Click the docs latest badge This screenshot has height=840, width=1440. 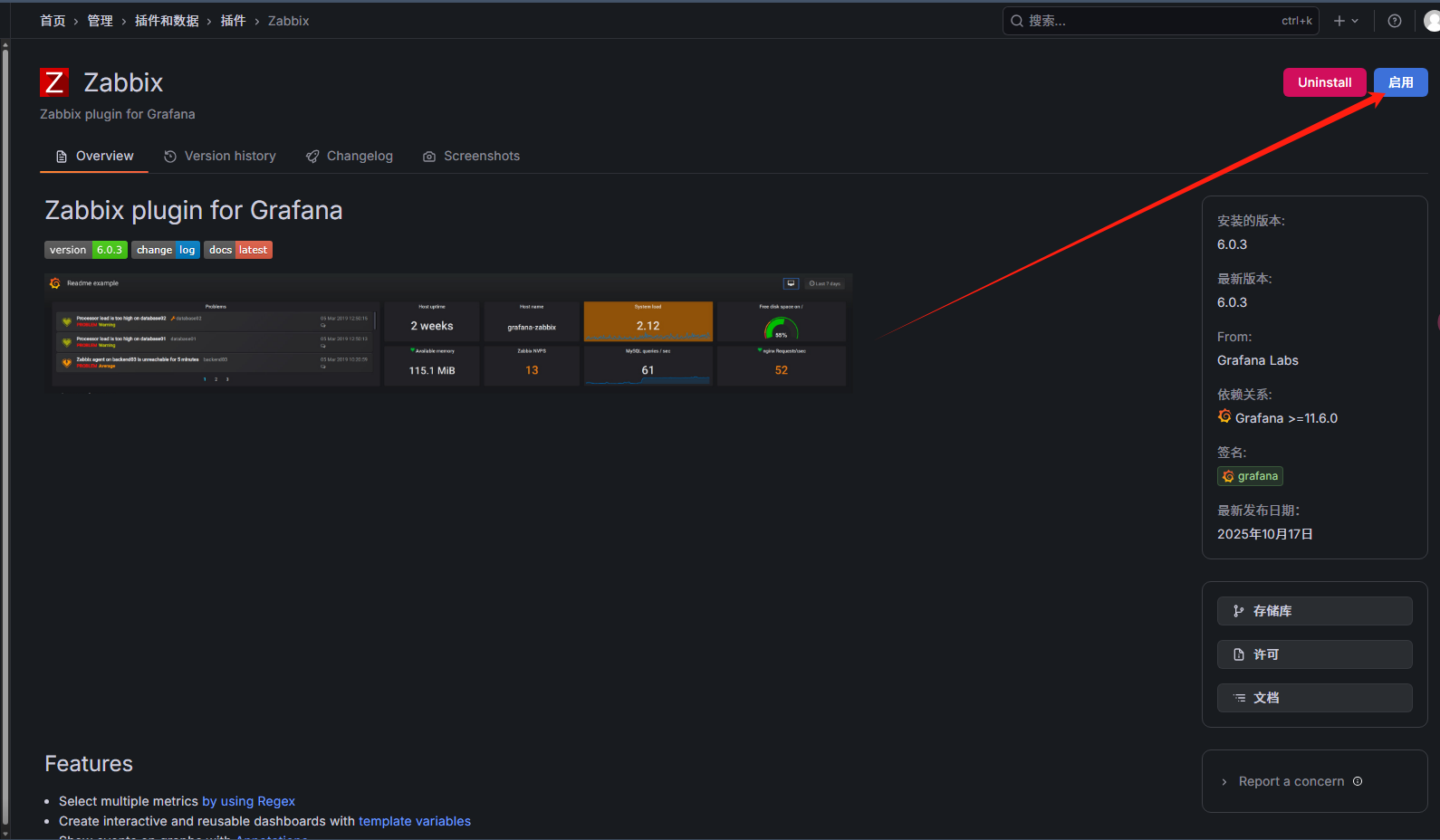[x=238, y=250]
